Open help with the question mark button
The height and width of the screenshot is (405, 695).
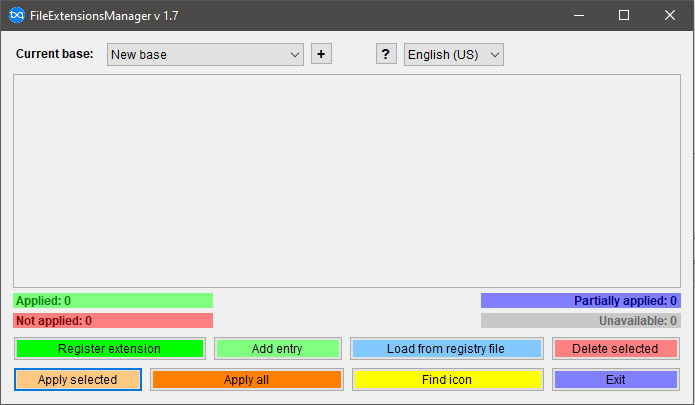coord(386,54)
